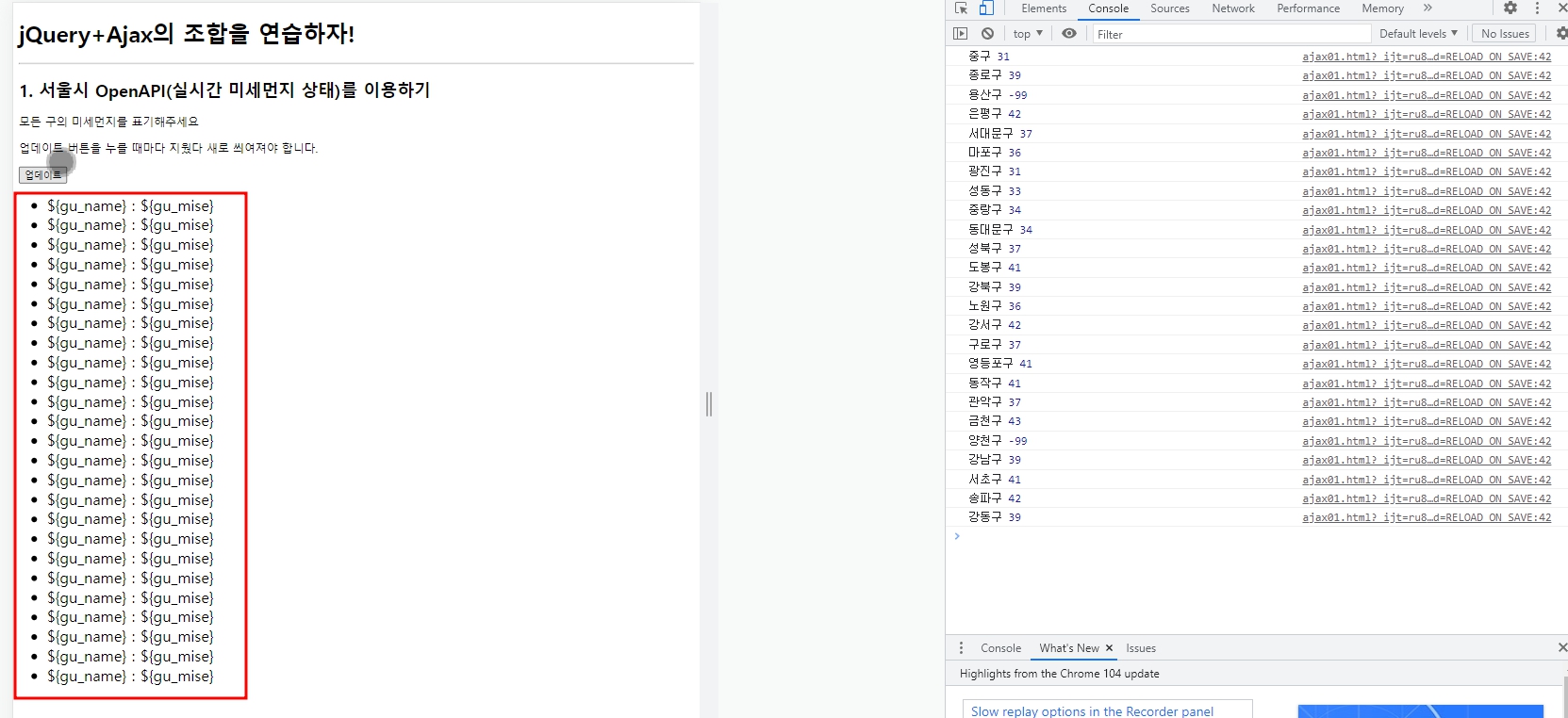Click the No Issues button

pos(1505,34)
